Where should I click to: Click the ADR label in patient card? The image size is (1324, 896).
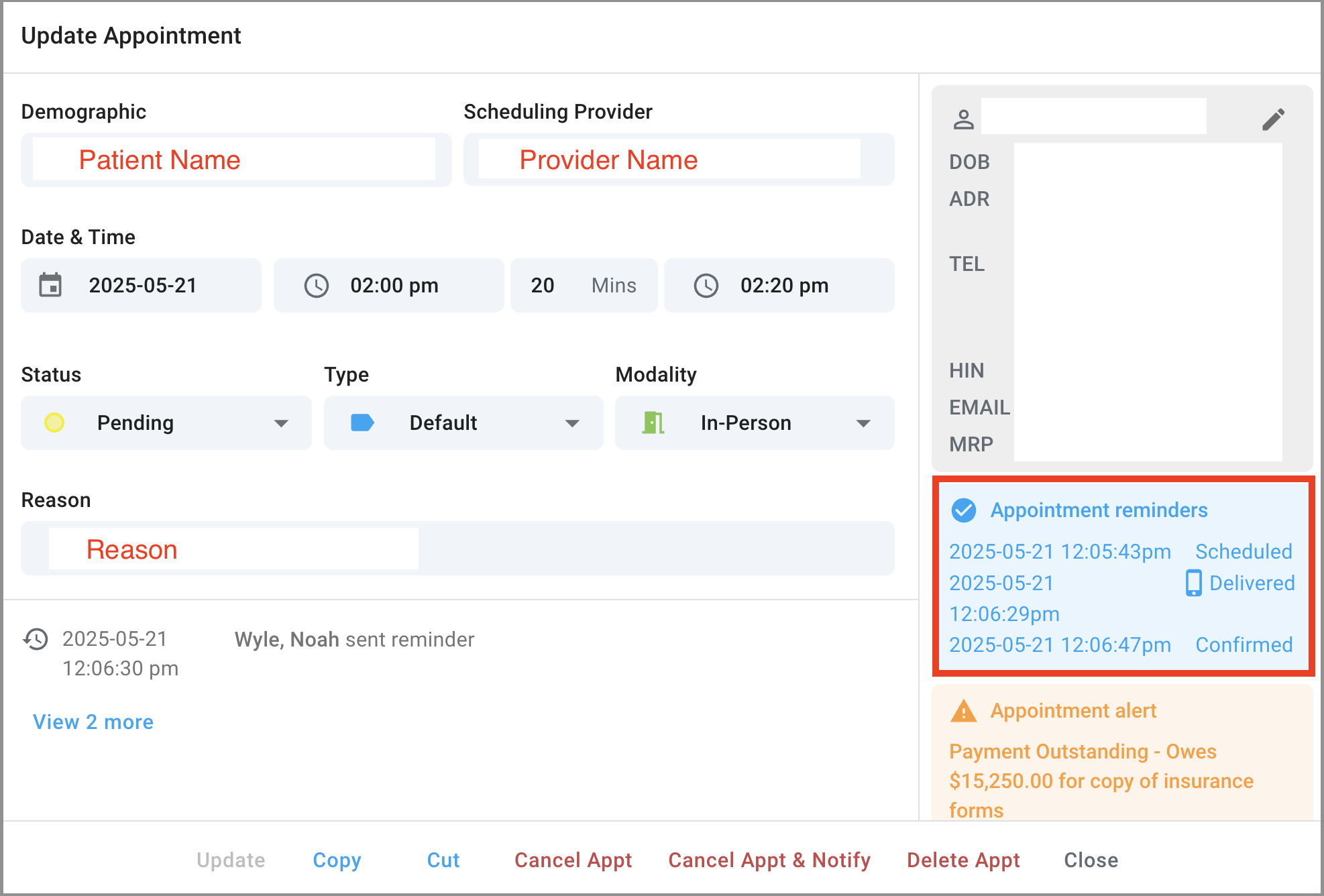[969, 199]
